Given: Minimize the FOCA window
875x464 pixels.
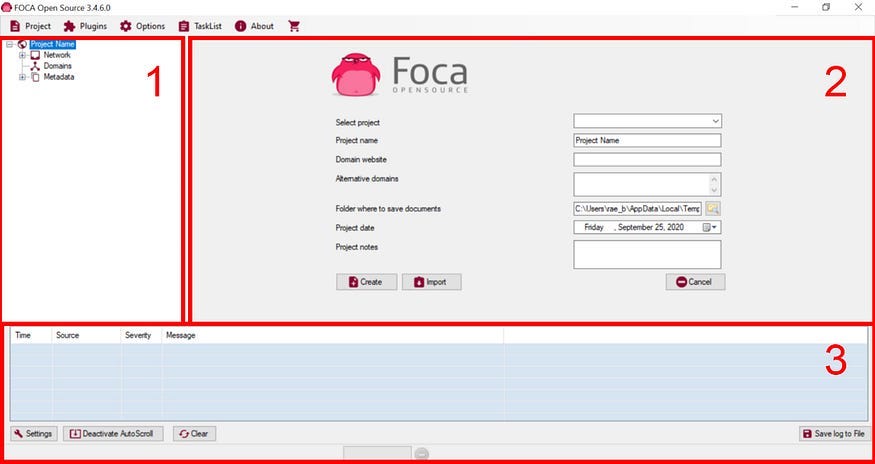Looking at the screenshot, I should 795,7.
